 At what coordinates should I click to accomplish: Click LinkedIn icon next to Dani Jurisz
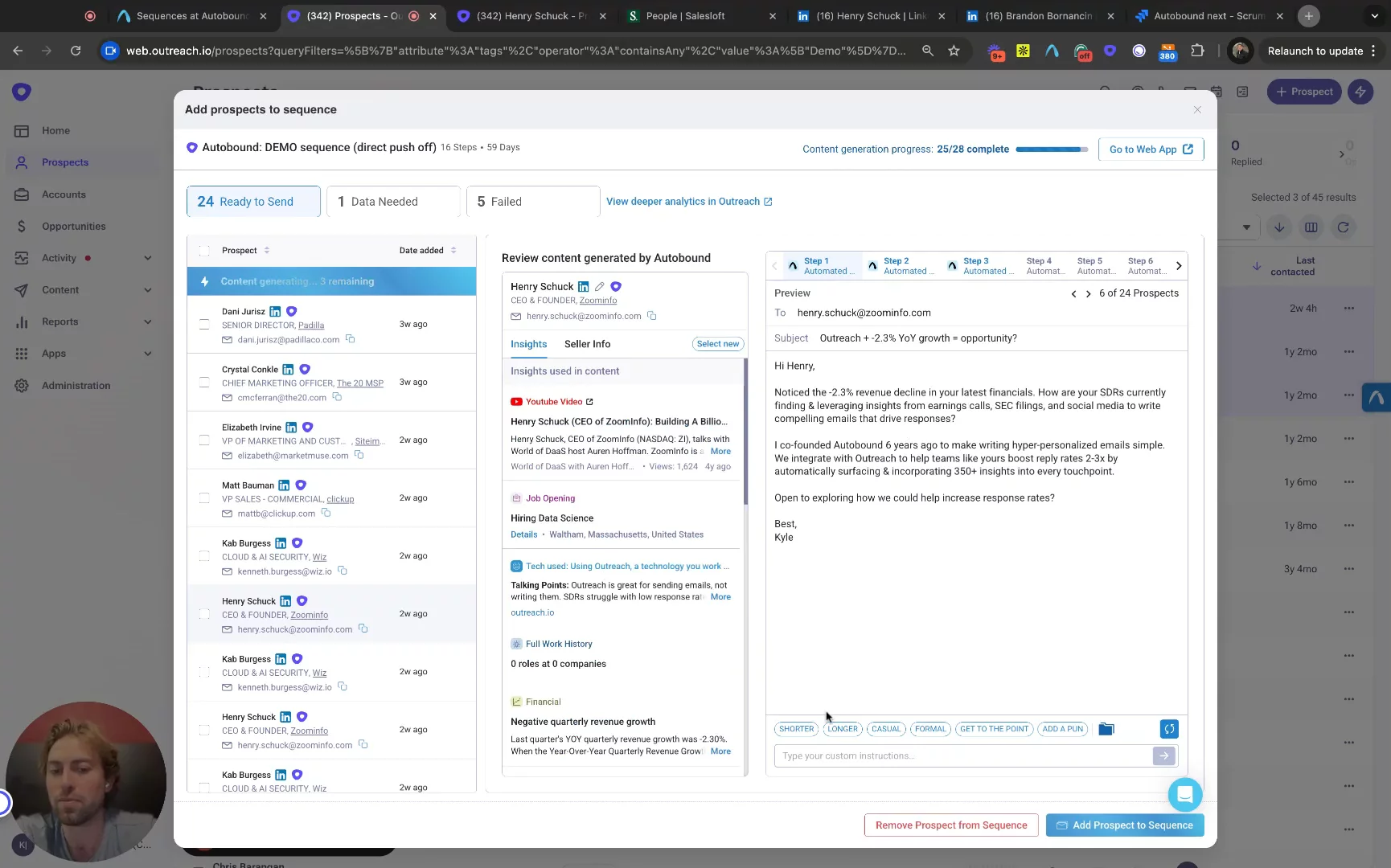pyautogui.click(x=275, y=312)
